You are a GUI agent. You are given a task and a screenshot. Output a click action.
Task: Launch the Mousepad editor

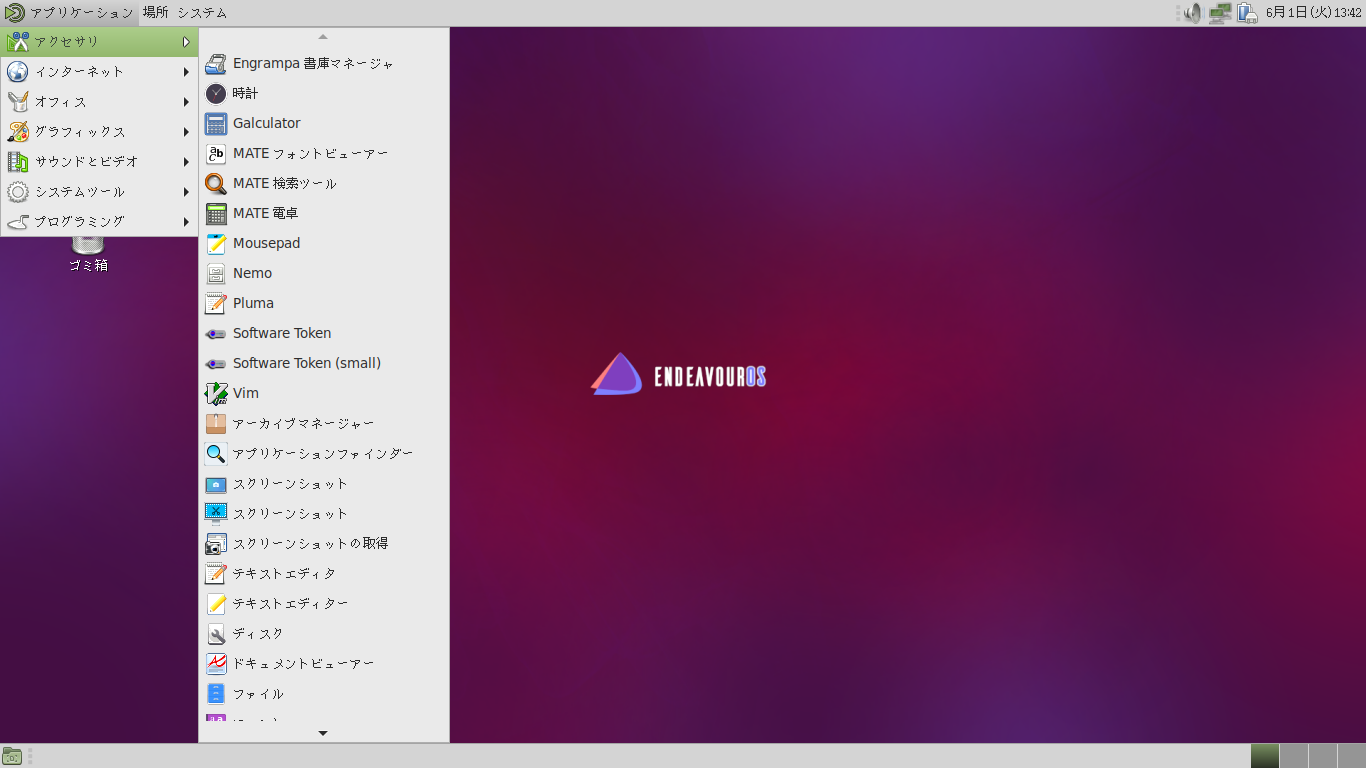click(324, 243)
